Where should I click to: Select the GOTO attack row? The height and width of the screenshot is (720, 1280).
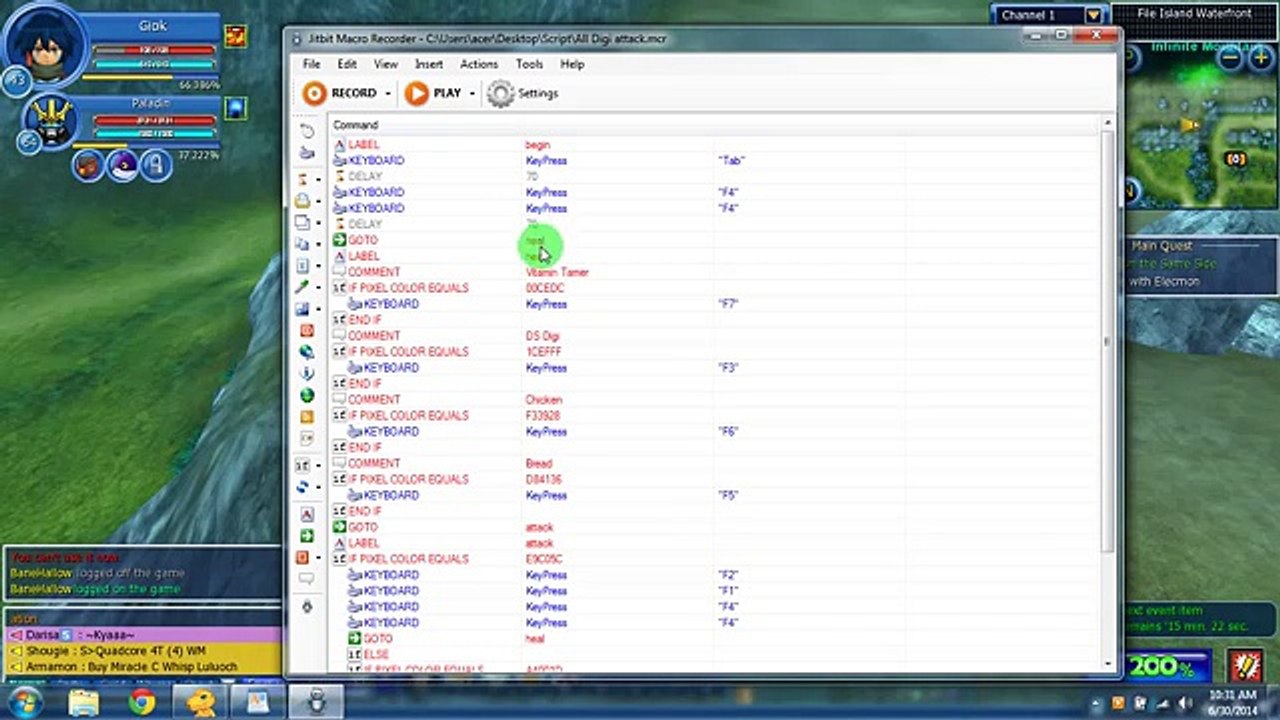point(715,527)
